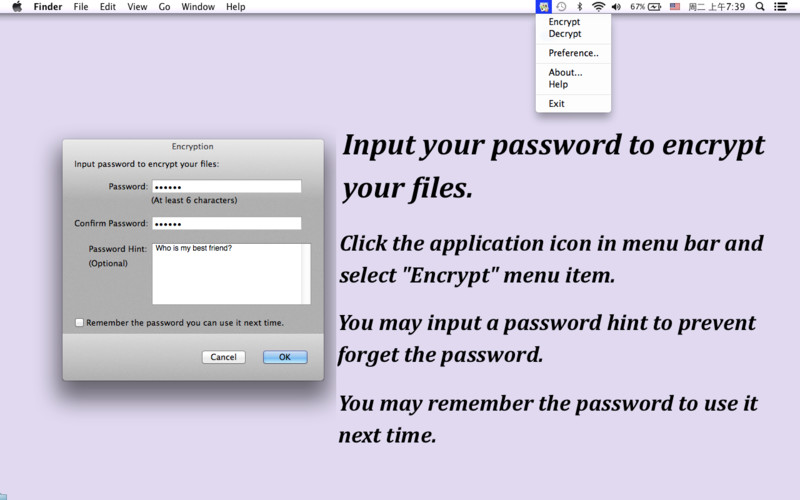Open the Time Machine menu bar icon
The width and height of the screenshot is (800, 500).
(562, 6)
